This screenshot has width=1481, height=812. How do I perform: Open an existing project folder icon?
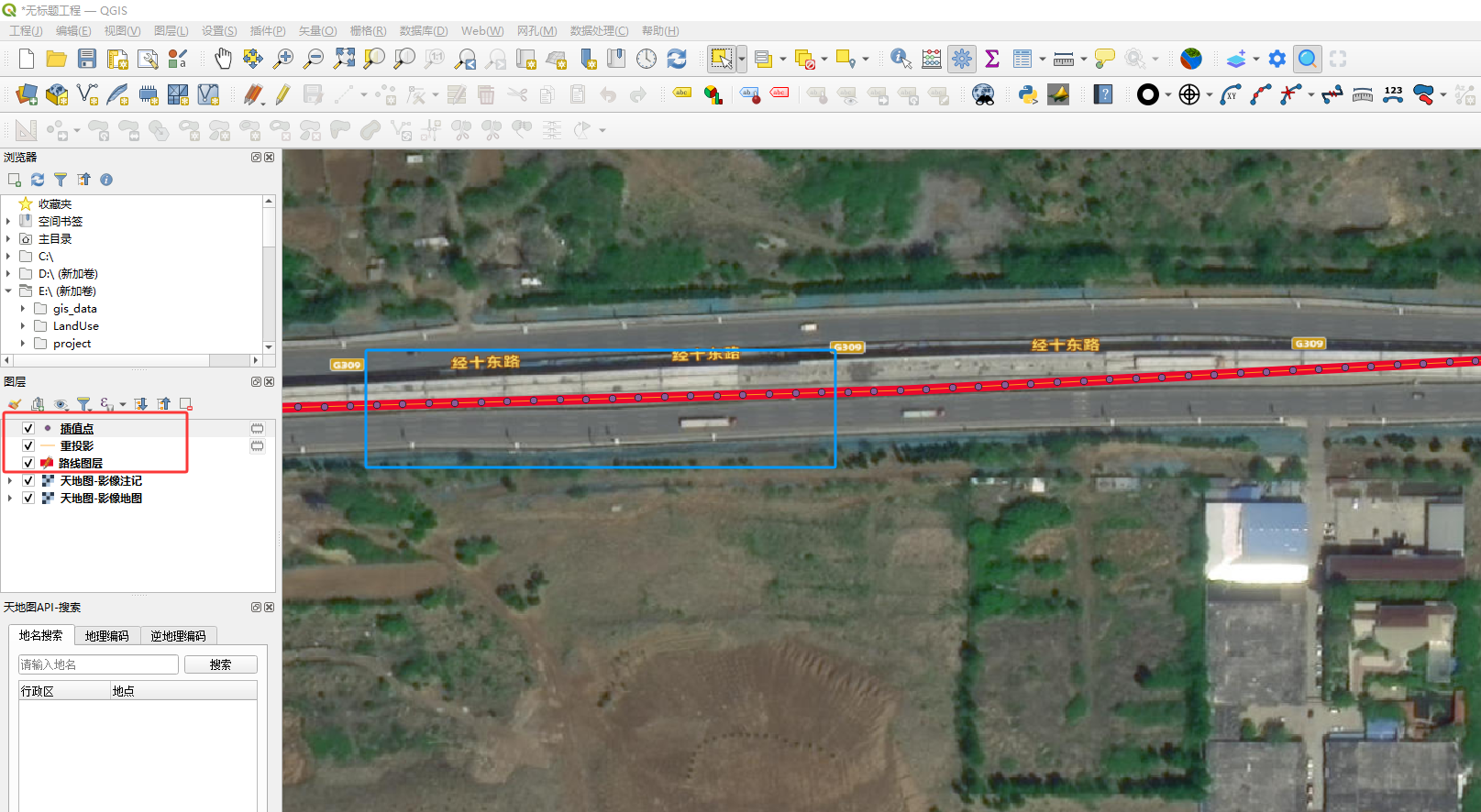click(x=57, y=59)
